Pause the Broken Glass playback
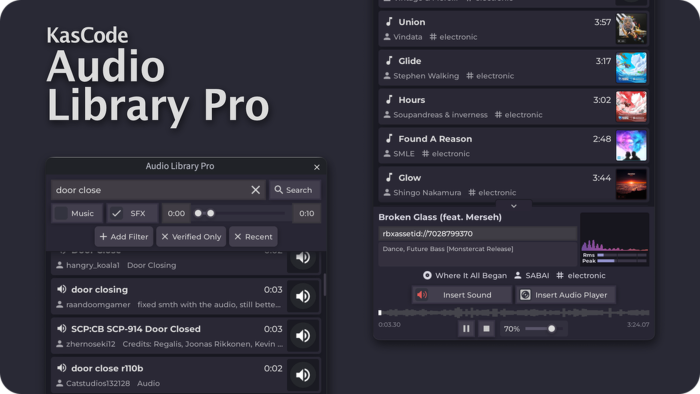 pyautogui.click(x=466, y=329)
